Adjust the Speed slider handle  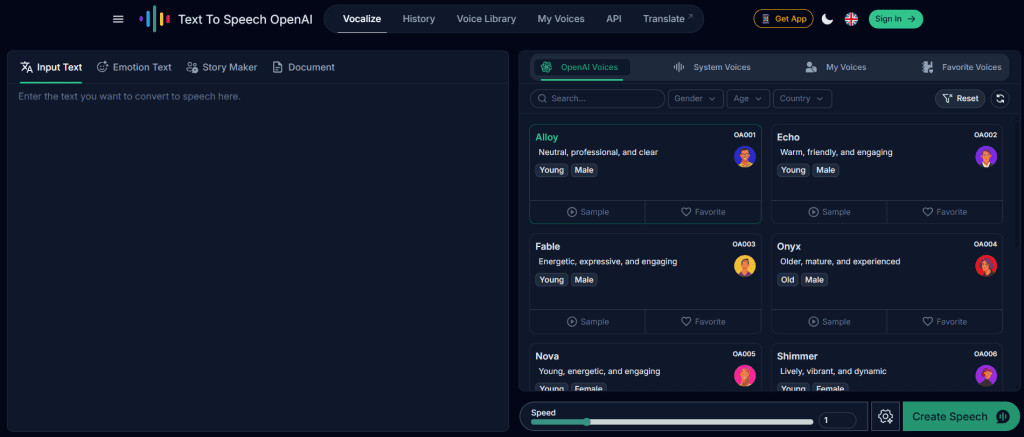click(586, 422)
